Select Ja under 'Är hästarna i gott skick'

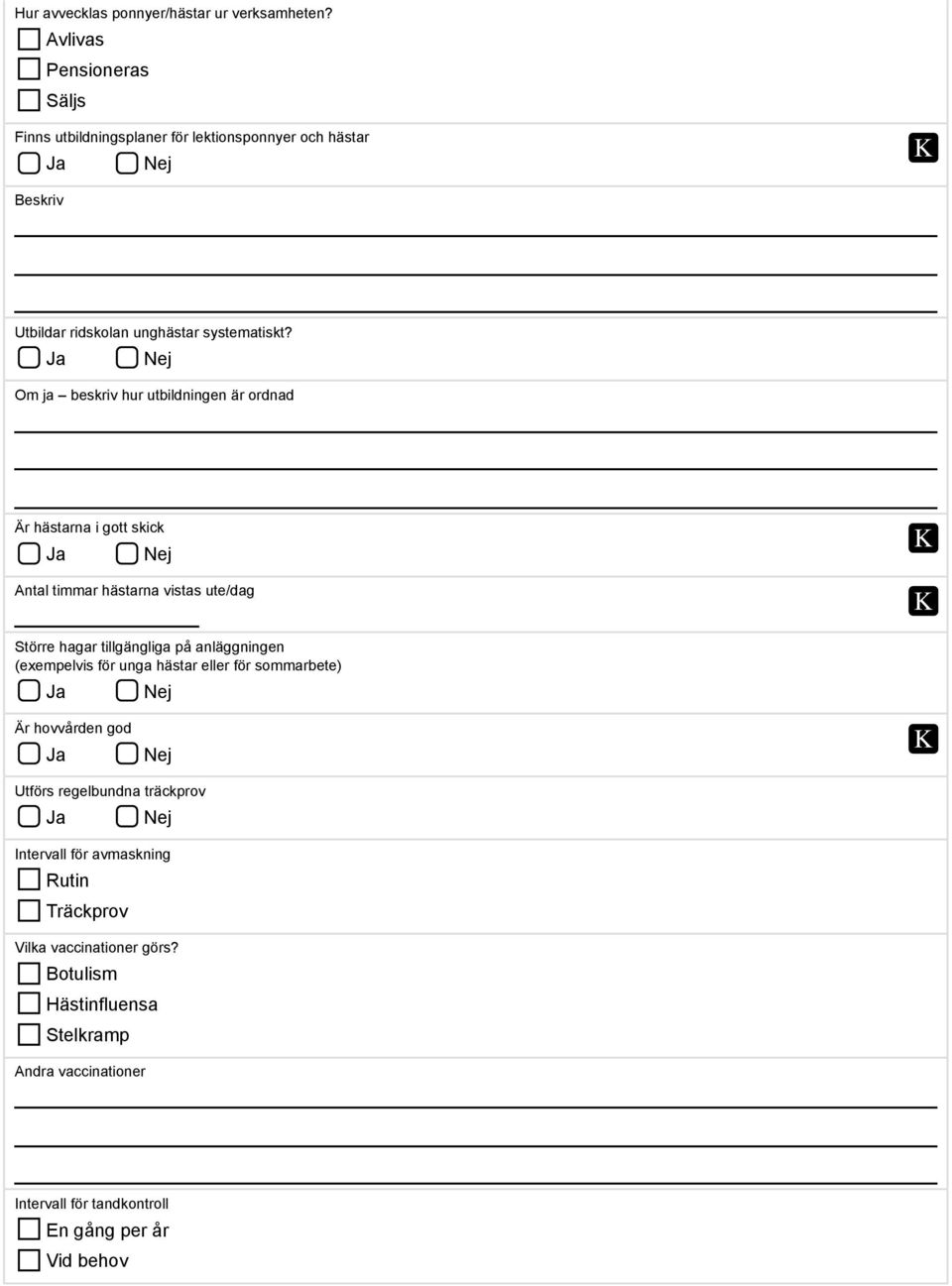pos(29,553)
